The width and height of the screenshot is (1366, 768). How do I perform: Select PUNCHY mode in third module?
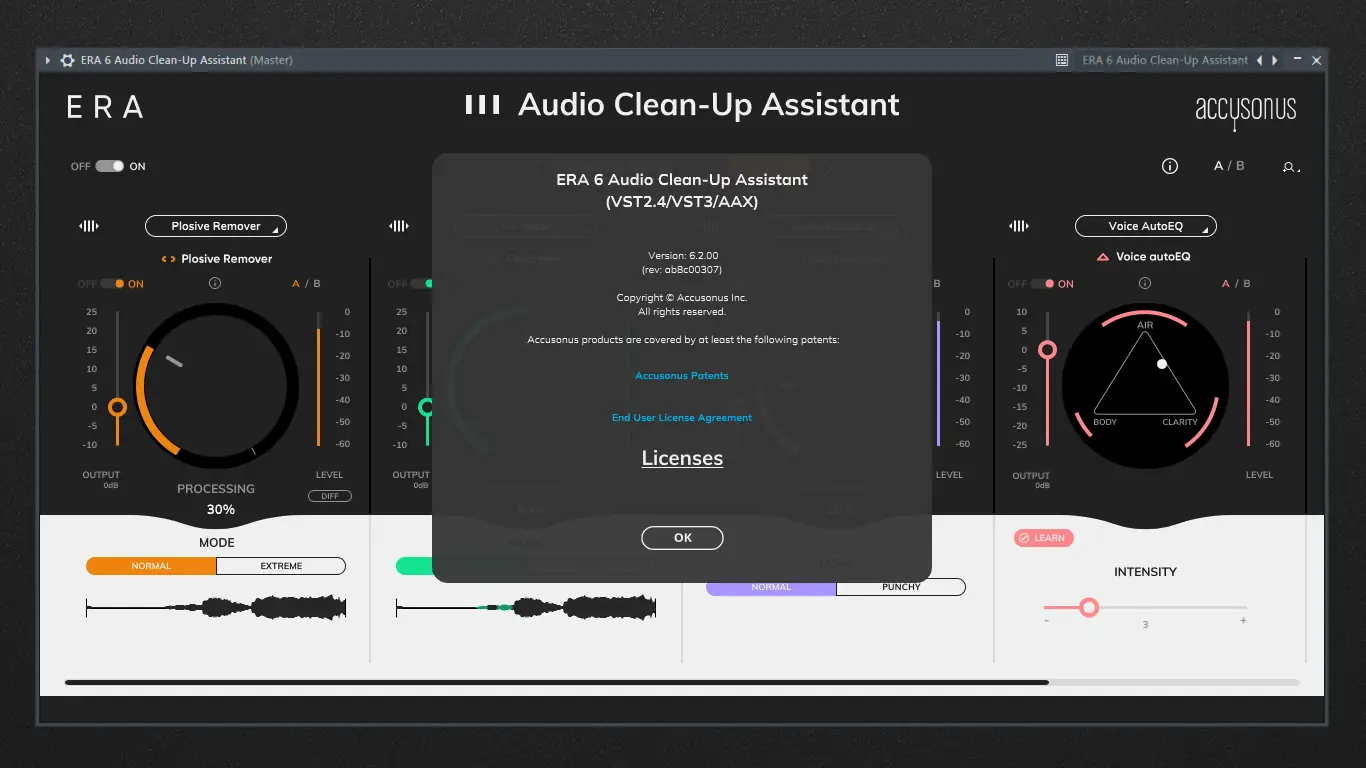click(901, 587)
